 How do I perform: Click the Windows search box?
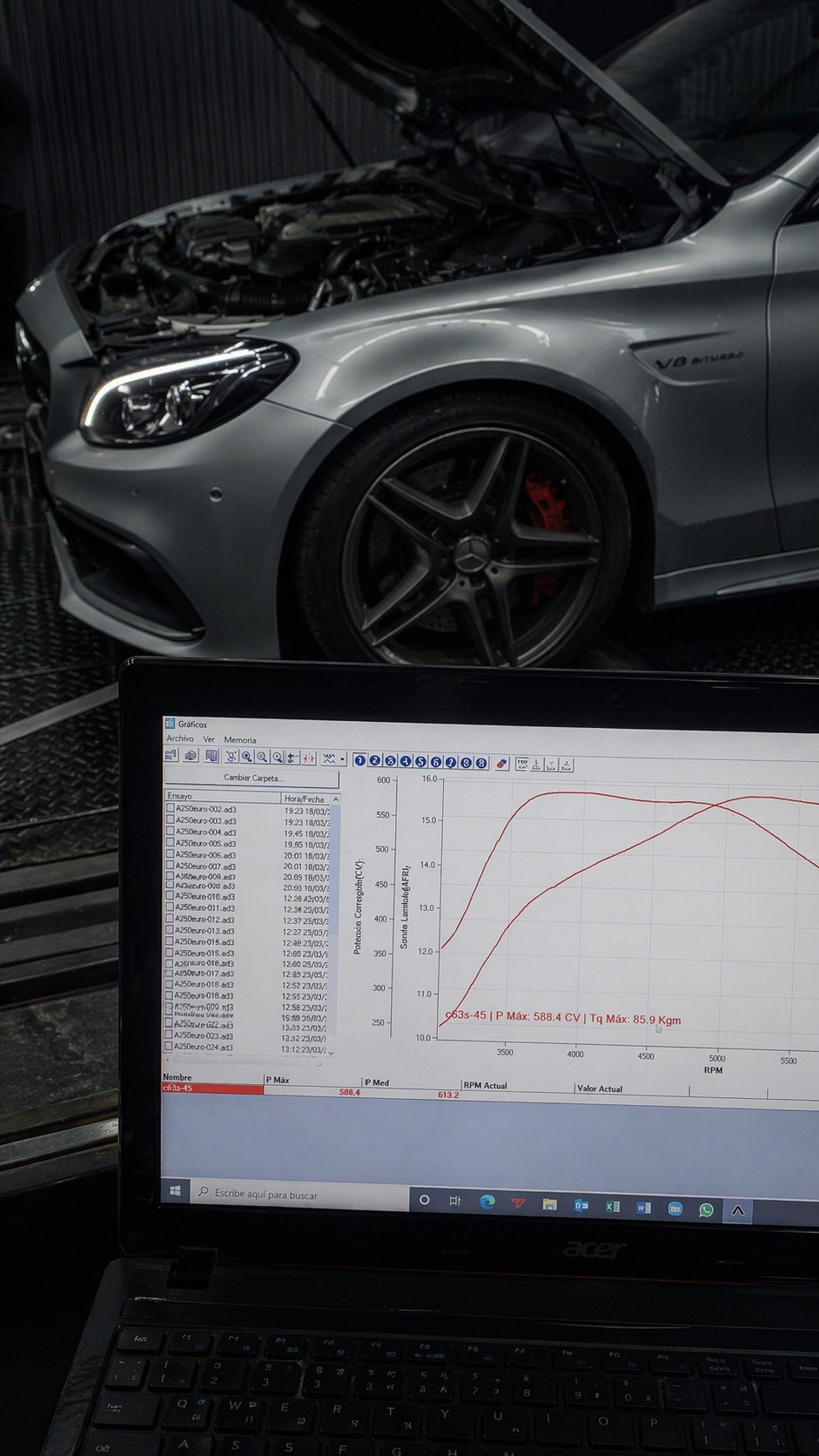click(x=299, y=1195)
